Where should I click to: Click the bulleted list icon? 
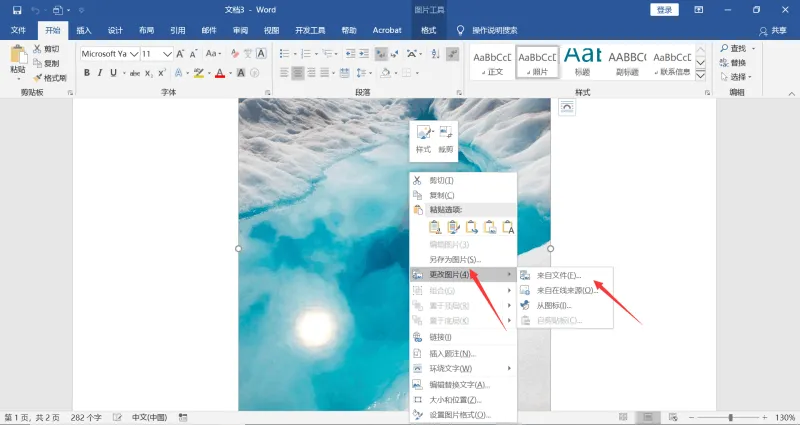tap(284, 54)
